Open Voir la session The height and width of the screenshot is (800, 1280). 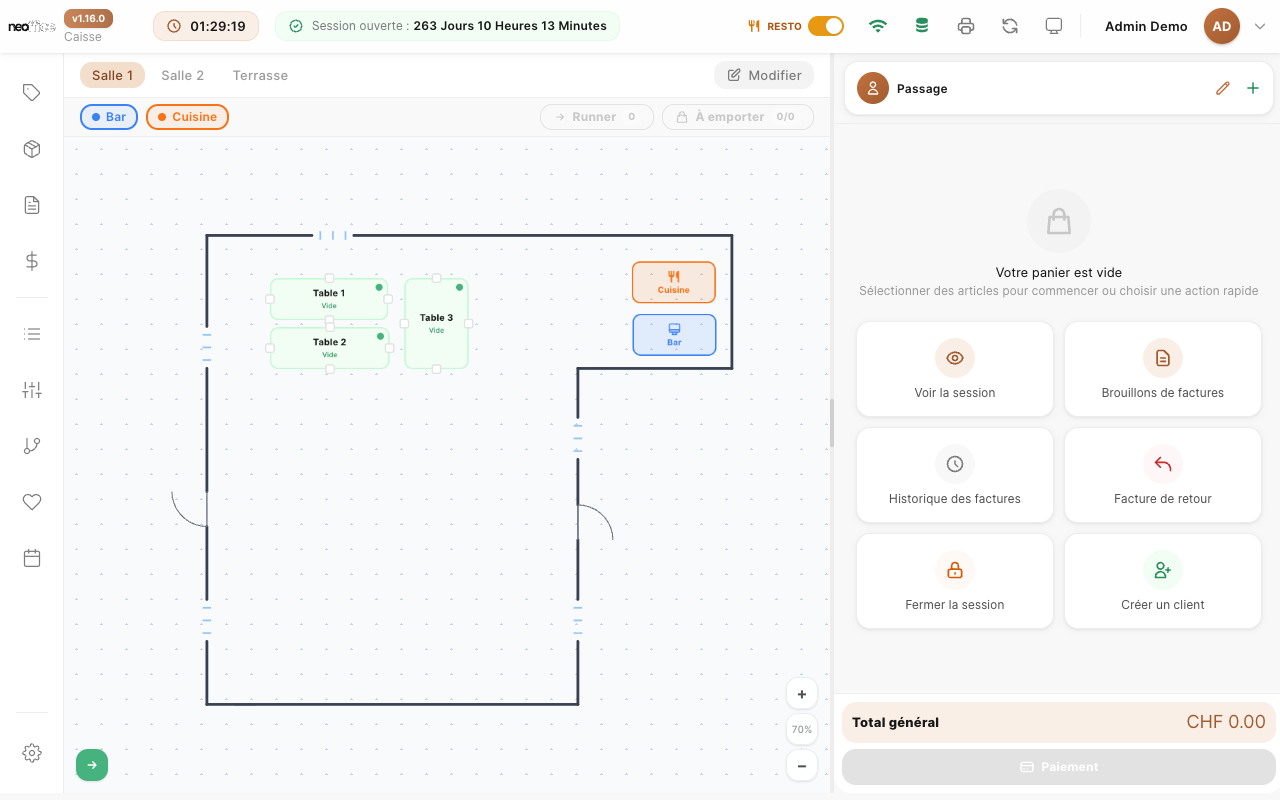point(955,369)
